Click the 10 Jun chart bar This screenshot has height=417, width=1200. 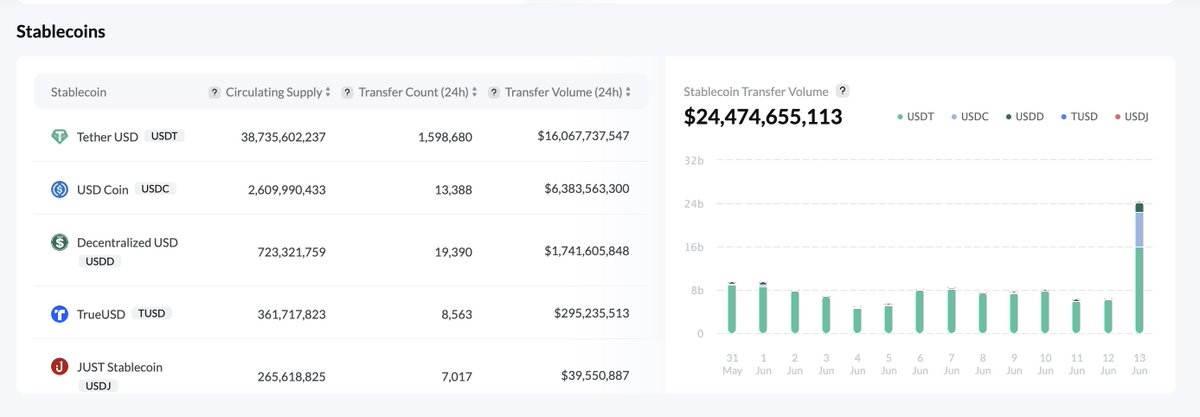1045,313
